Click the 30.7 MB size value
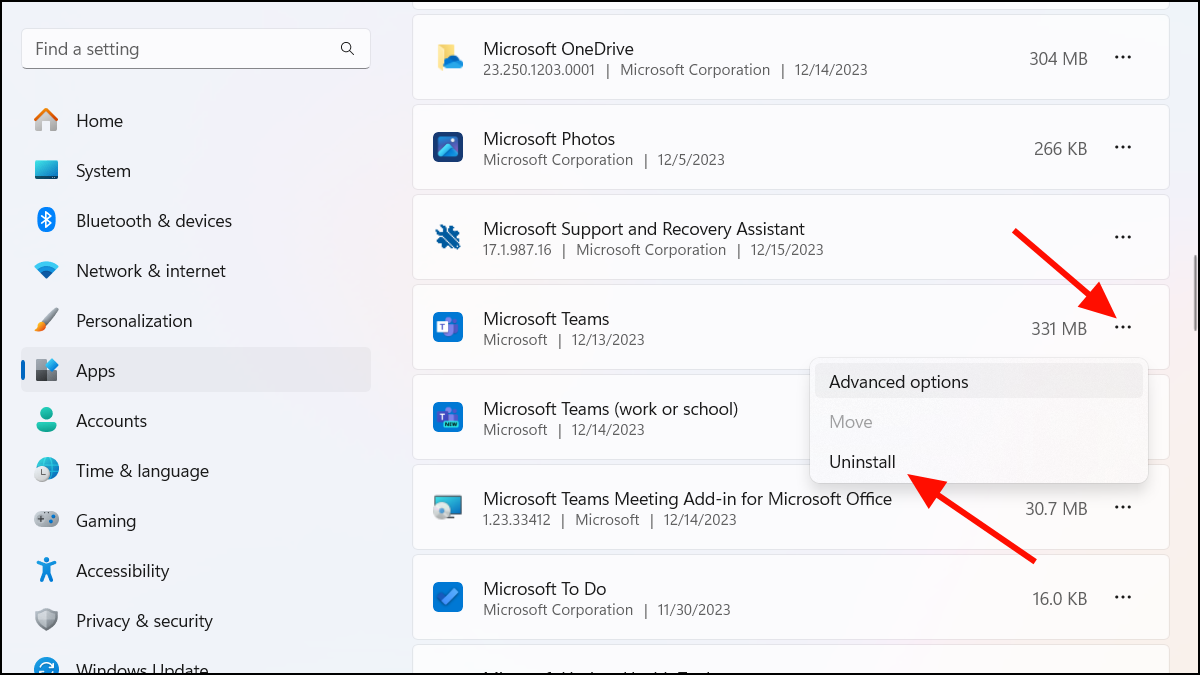1200x675 pixels. click(1056, 509)
